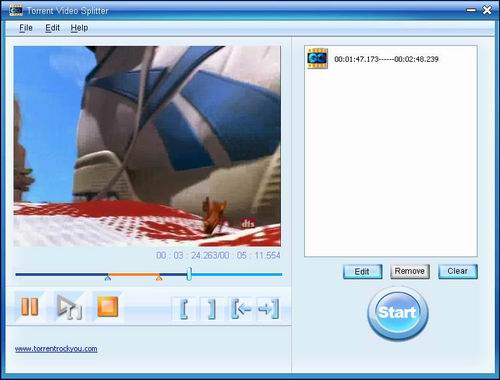Image resolution: width=500 pixels, height=380 pixels.
Task: Click the current time display 00:03:24.263
Action: pos(188,256)
